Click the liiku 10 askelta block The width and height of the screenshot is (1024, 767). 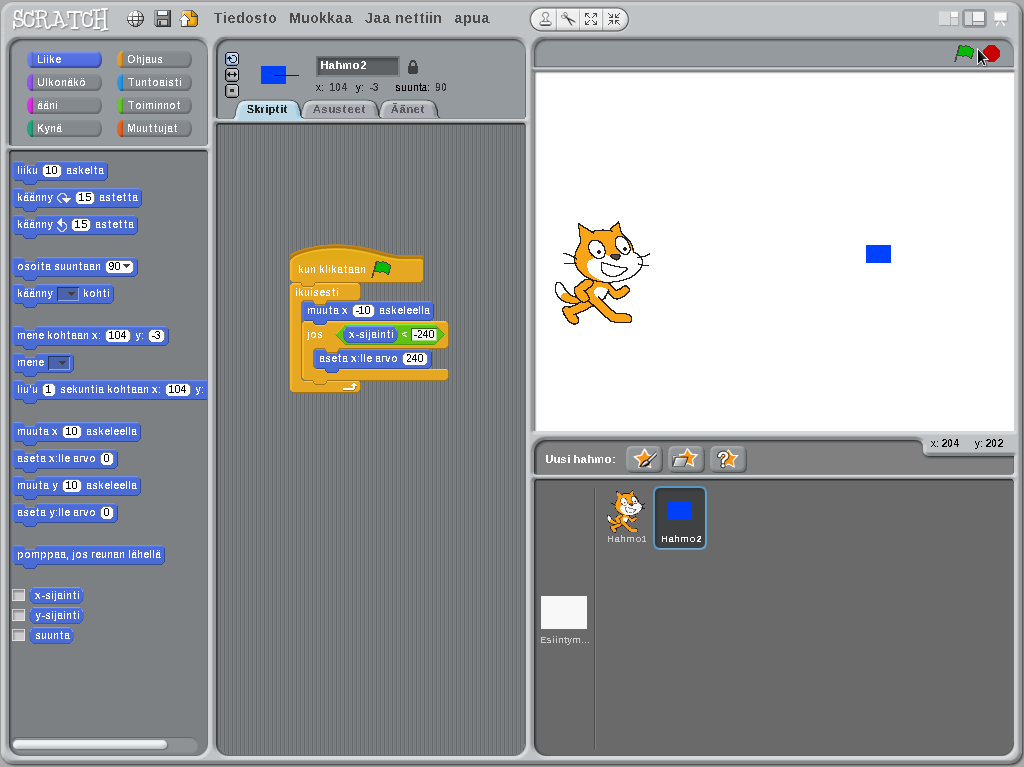point(61,171)
